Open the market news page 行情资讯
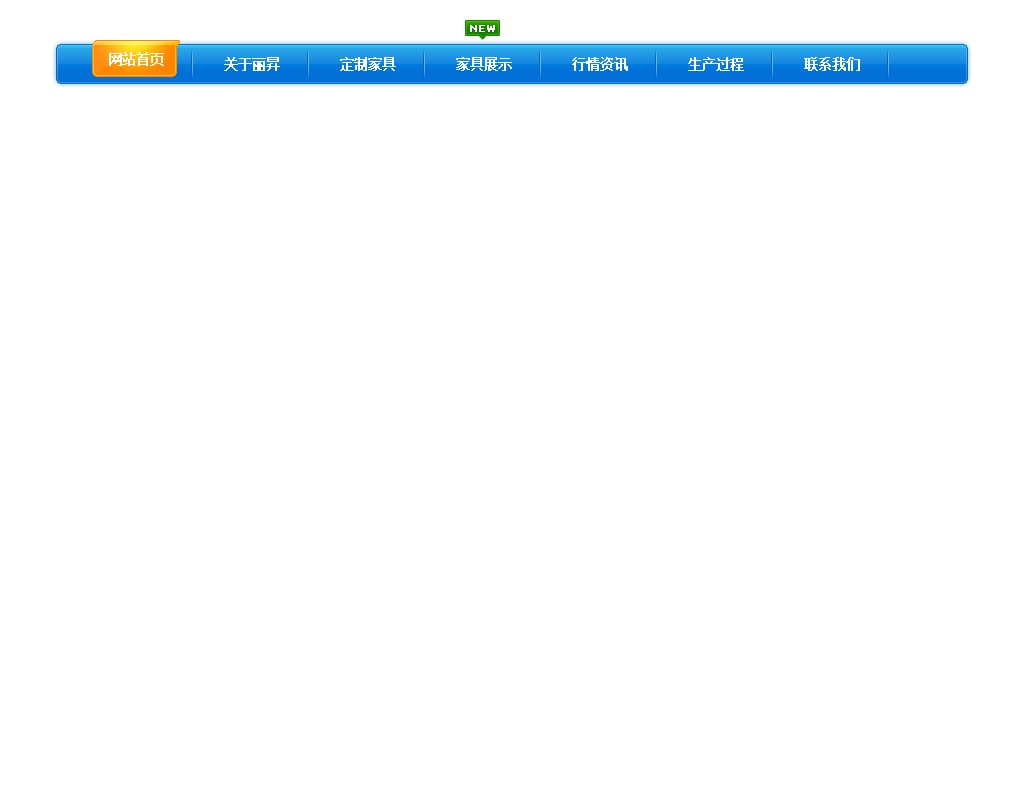Screen dimensions: 1024x800 tap(599, 64)
